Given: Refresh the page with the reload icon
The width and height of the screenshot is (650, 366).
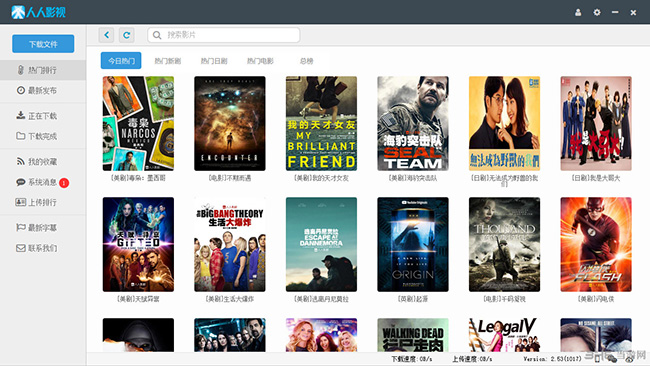Looking at the screenshot, I should coord(126,35).
